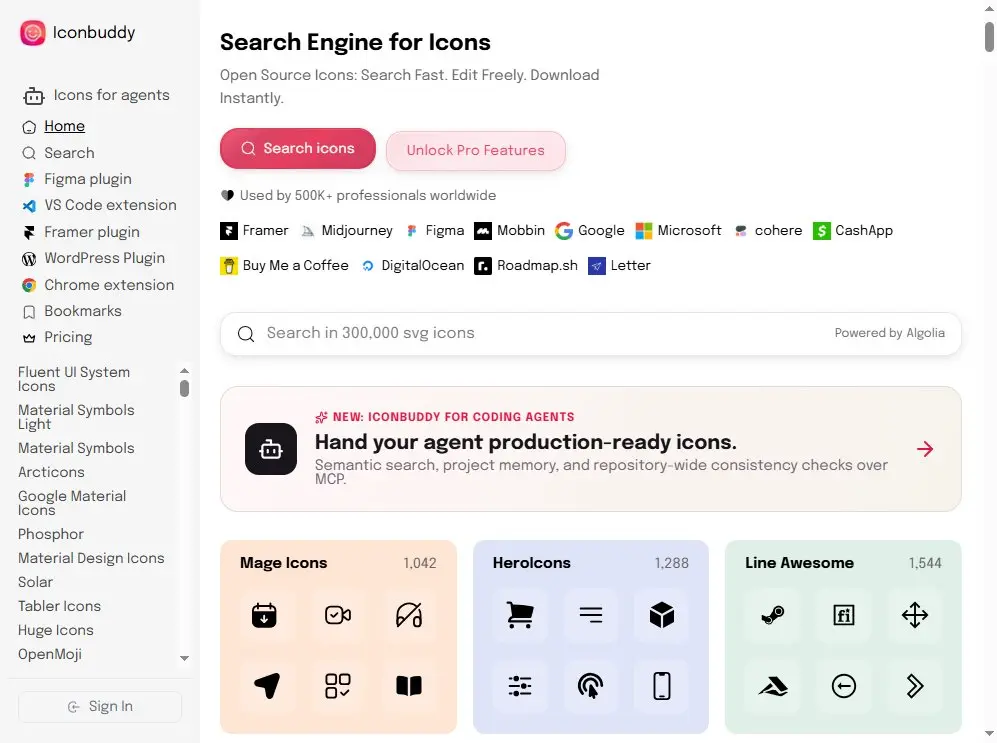Open Google Material Icons set
997x743 pixels.
tap(72, 503)
